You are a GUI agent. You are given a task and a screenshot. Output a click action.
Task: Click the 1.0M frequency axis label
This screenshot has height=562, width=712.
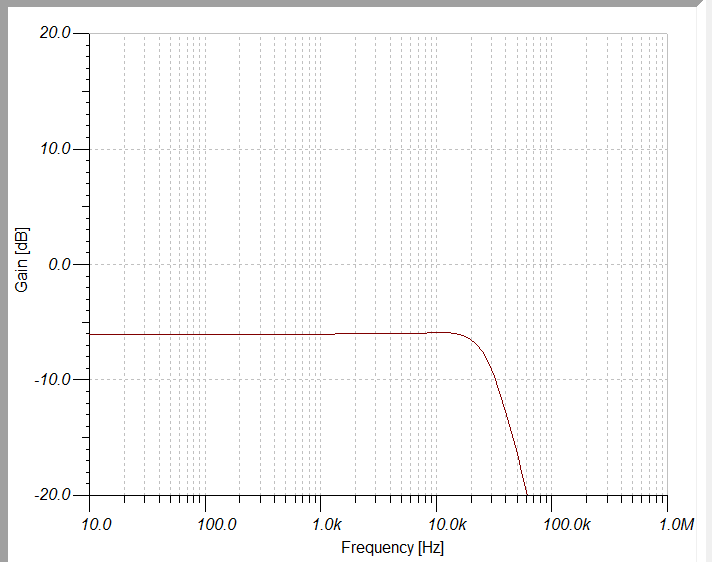click(676, 524)
